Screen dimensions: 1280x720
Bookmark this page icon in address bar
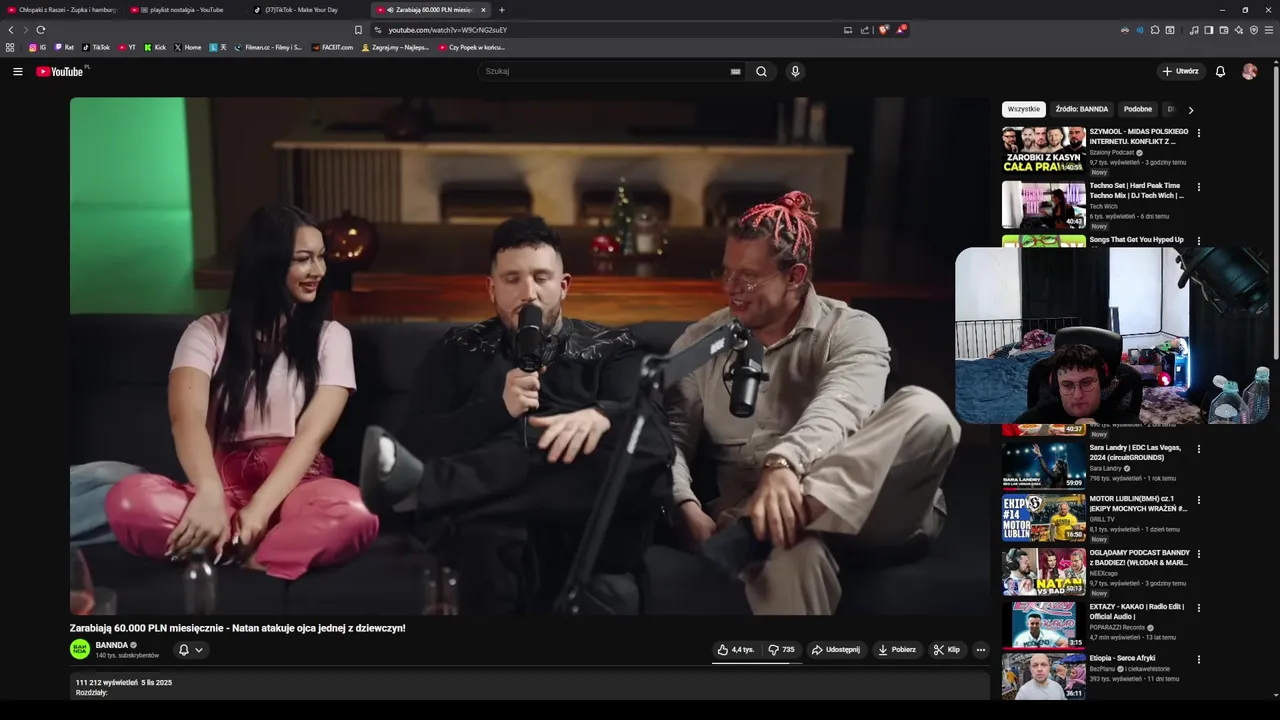click(358, 30)
